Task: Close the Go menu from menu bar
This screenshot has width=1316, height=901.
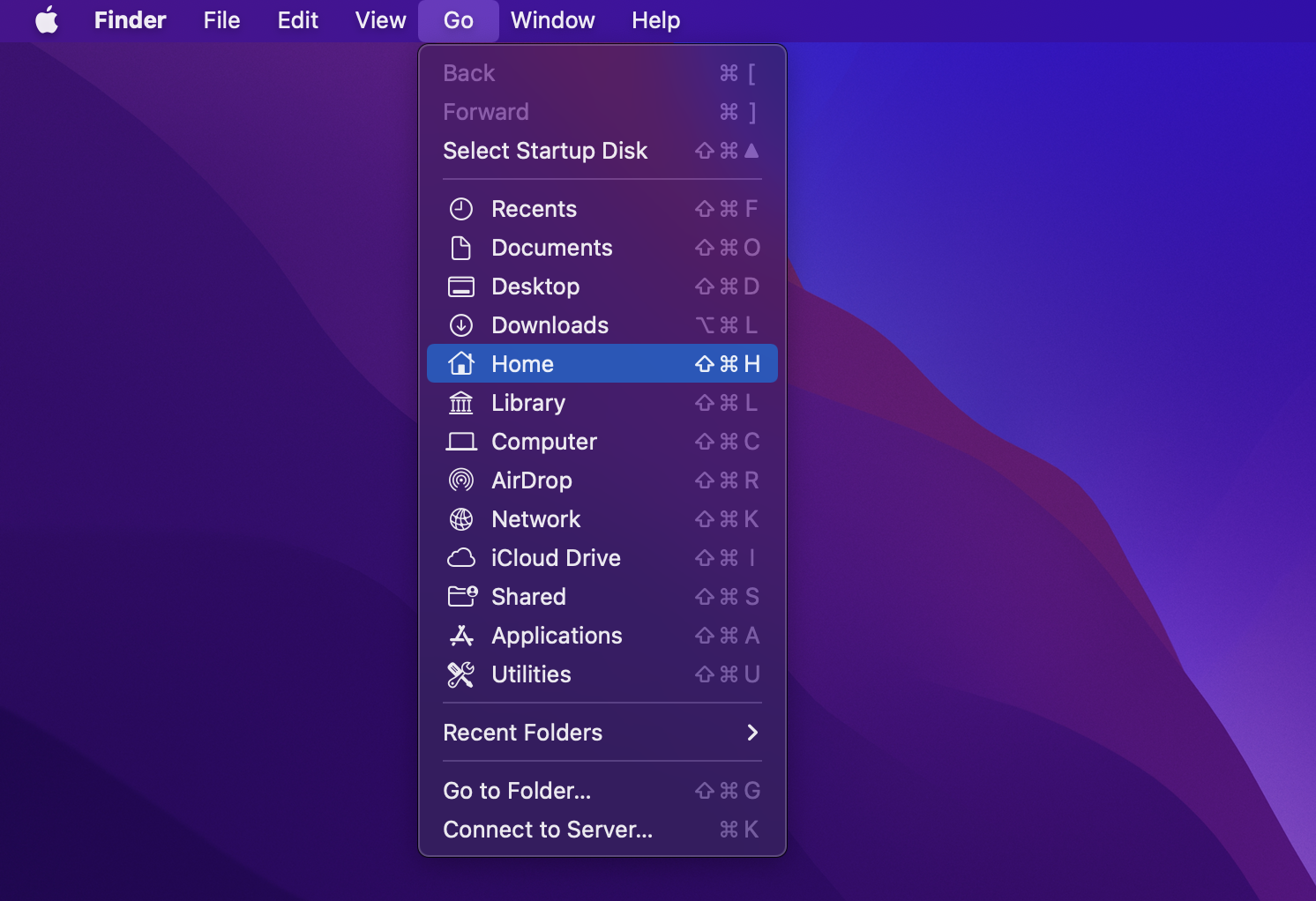Action: tap(459, 20)
